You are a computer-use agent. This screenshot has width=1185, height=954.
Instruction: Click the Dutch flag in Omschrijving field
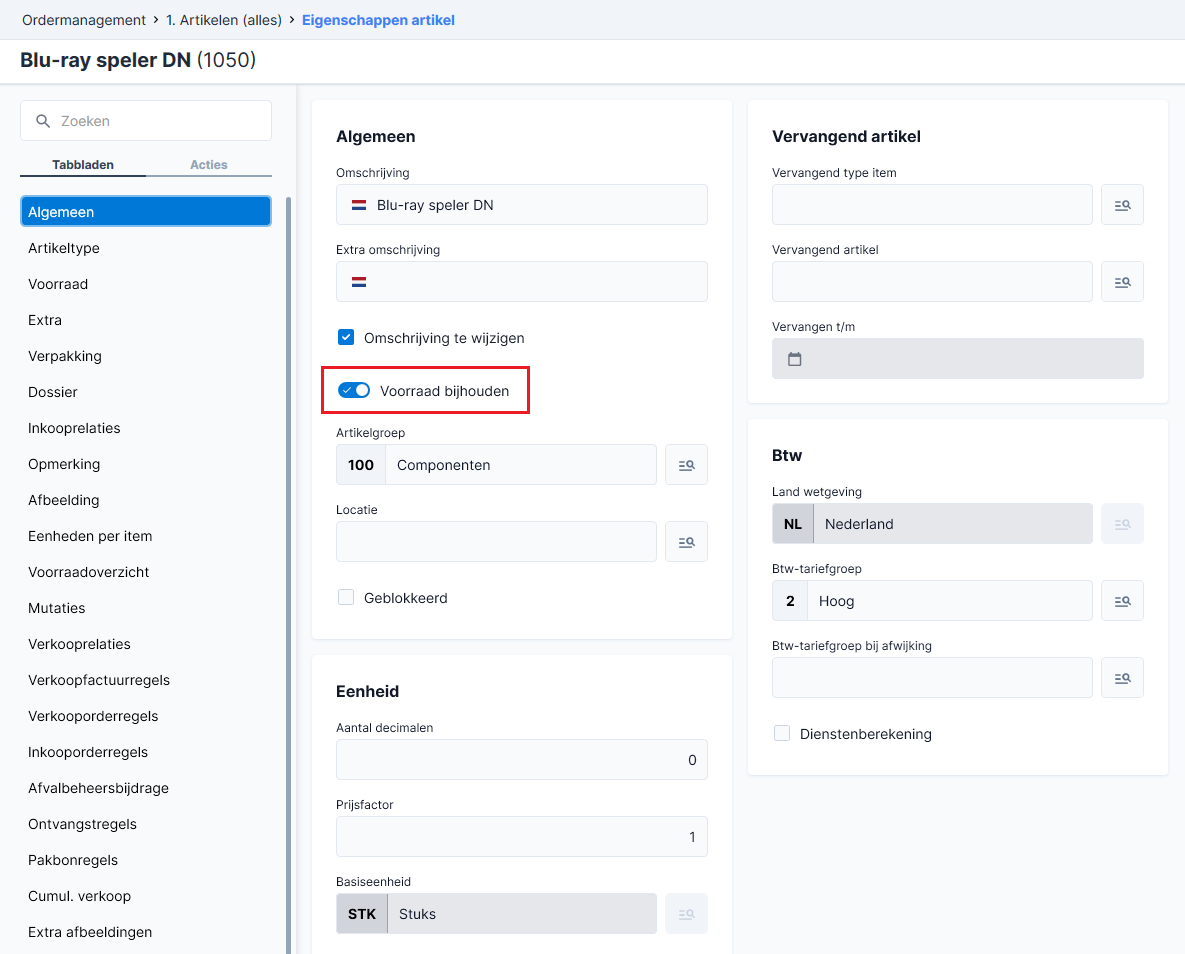pyautogui.click(x=359, y=205)
